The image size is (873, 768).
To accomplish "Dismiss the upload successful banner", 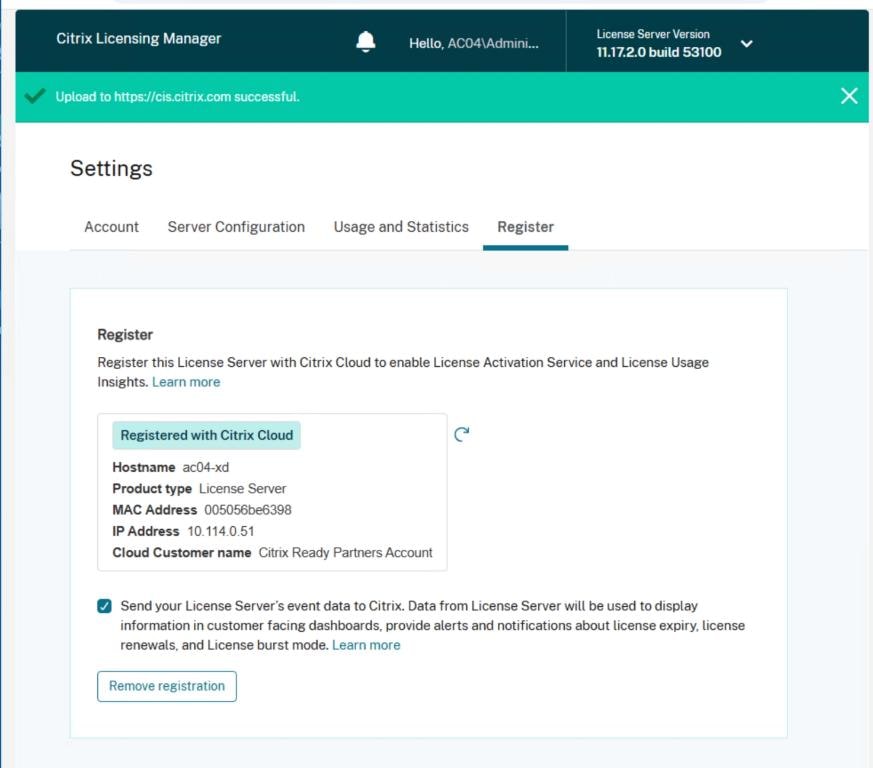I will (849, 96).
